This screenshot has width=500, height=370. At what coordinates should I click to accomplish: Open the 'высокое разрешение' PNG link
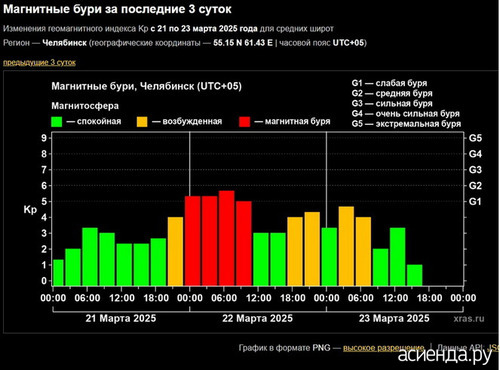click(x=383, y=348)
